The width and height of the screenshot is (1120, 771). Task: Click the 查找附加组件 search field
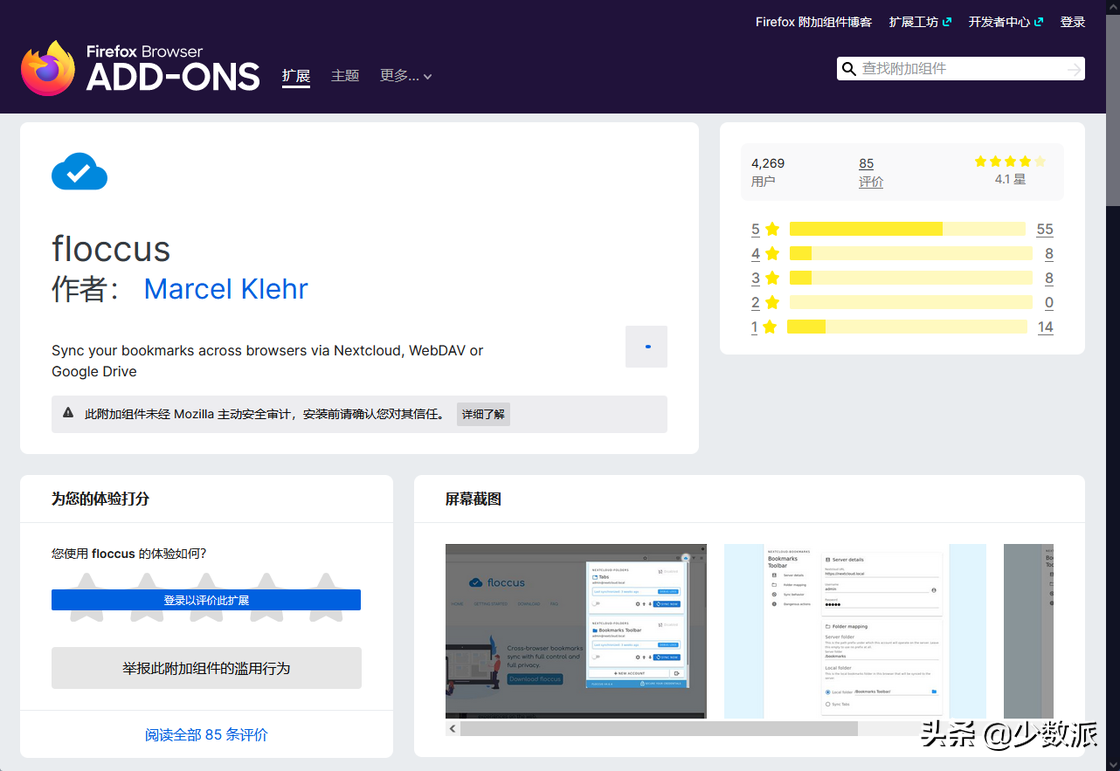[961, 69]
